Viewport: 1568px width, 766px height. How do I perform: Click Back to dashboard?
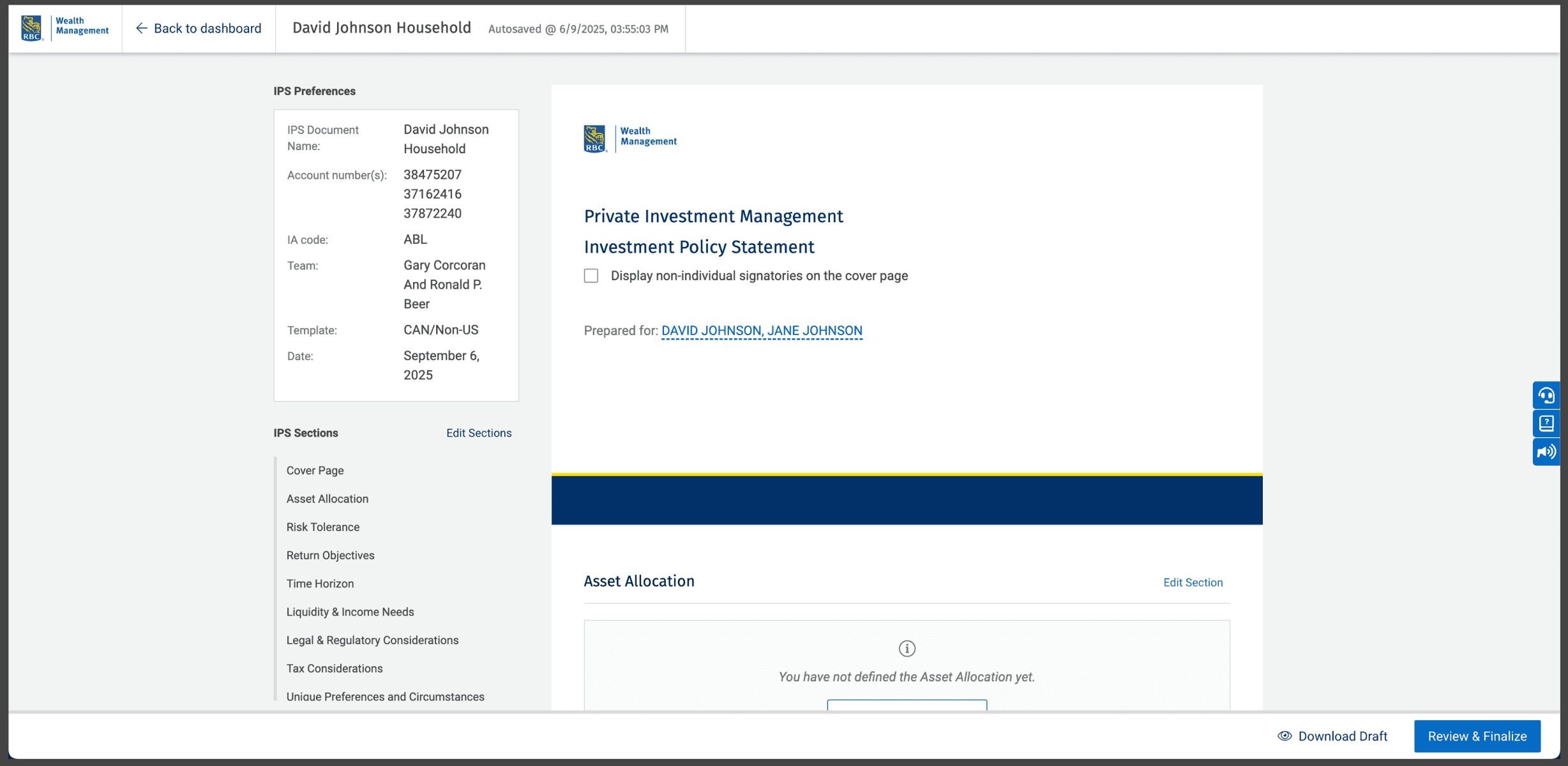(x=207, y=28)
